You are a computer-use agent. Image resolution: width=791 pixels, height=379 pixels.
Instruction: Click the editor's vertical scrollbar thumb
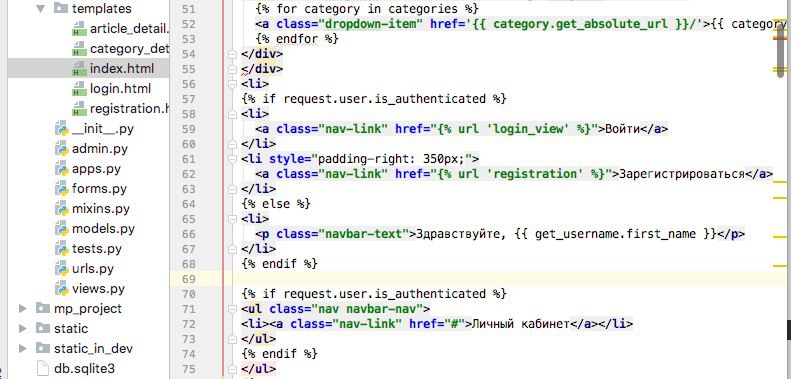[781, 48]
